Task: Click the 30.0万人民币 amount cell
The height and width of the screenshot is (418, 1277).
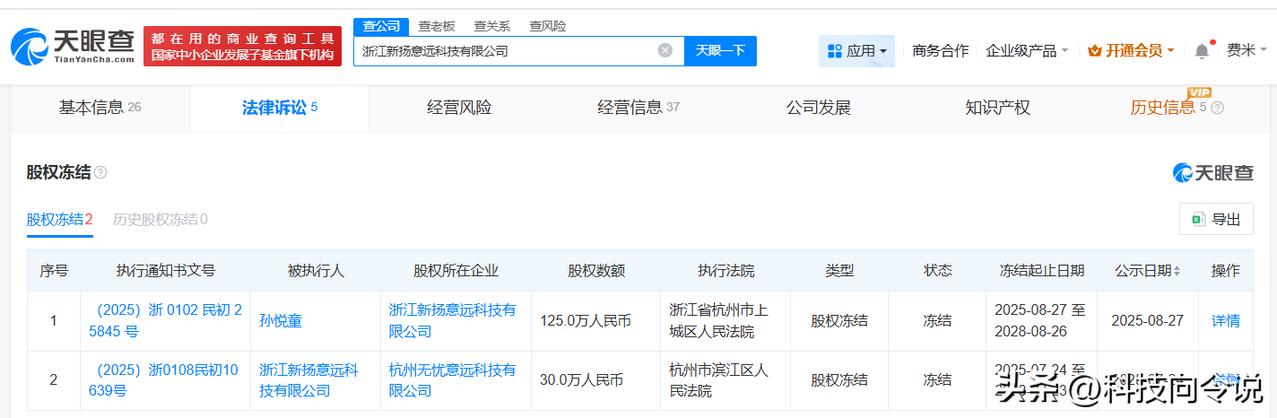Action: (x=596, y=380)
